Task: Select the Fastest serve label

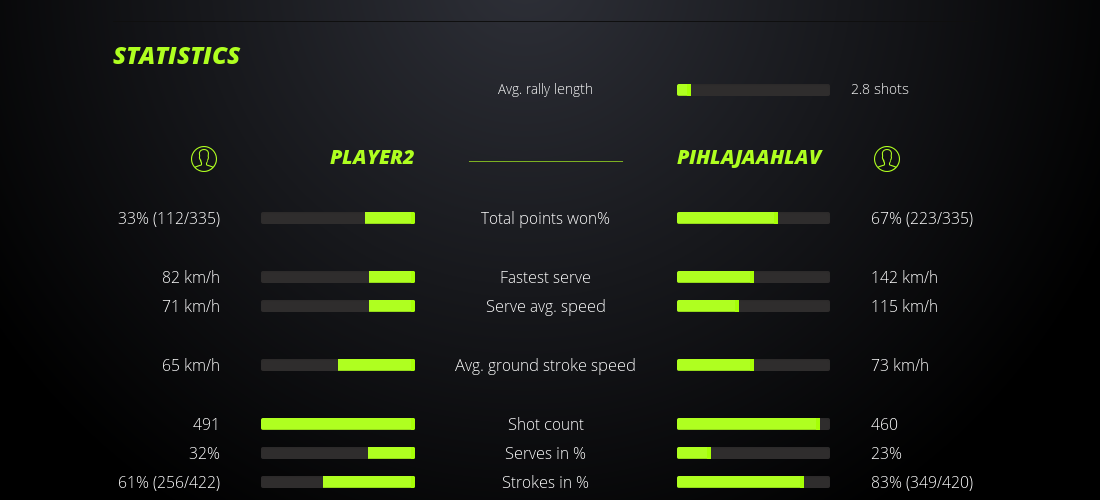Action: coord(545,277)
